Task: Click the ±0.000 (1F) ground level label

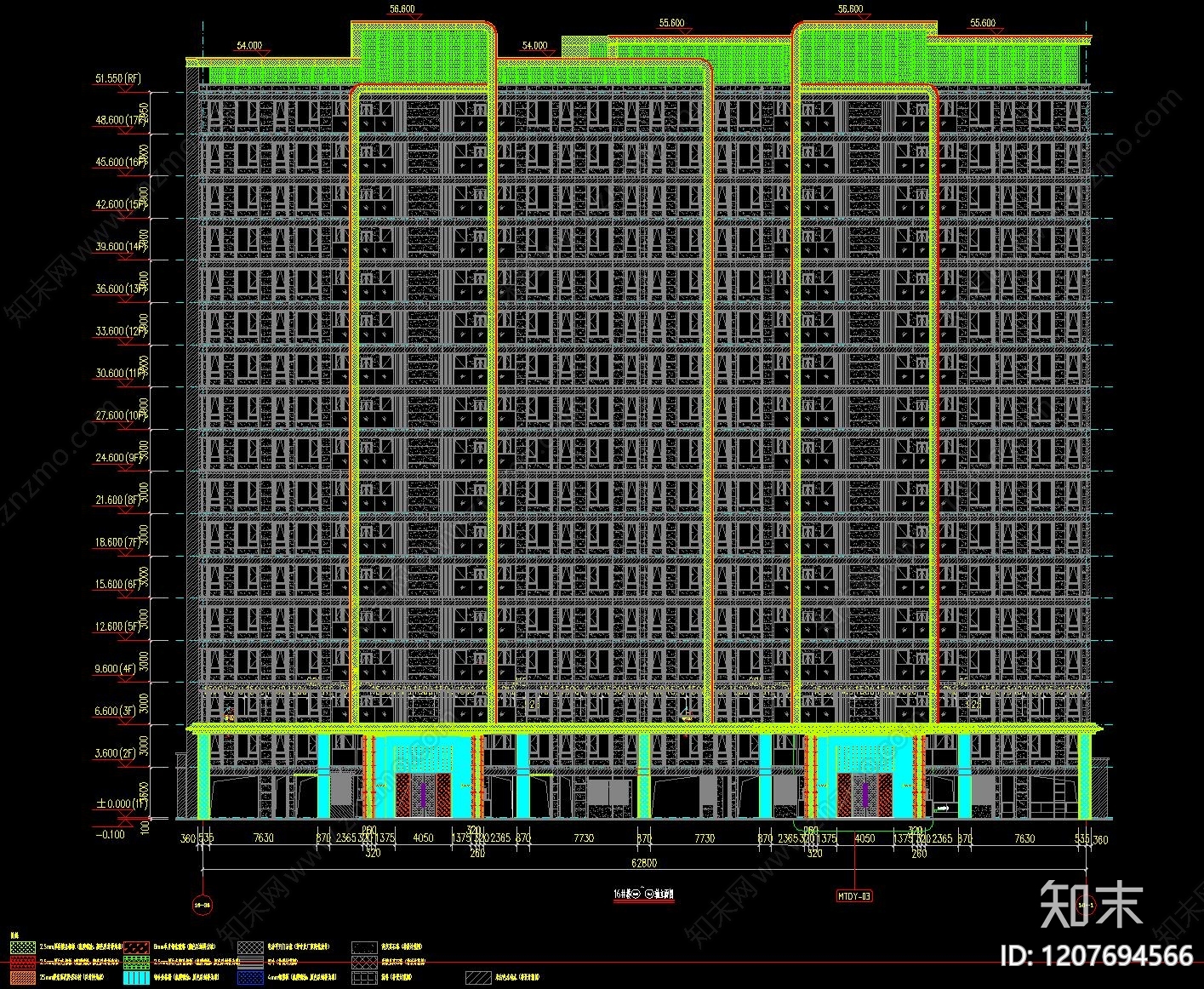Action: tap(122, 803)
